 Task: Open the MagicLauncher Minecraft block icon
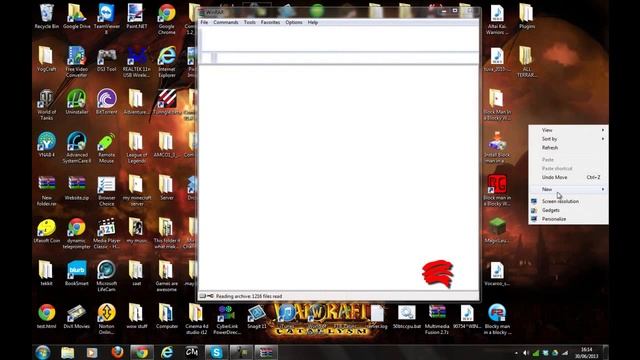click(497, 231)
